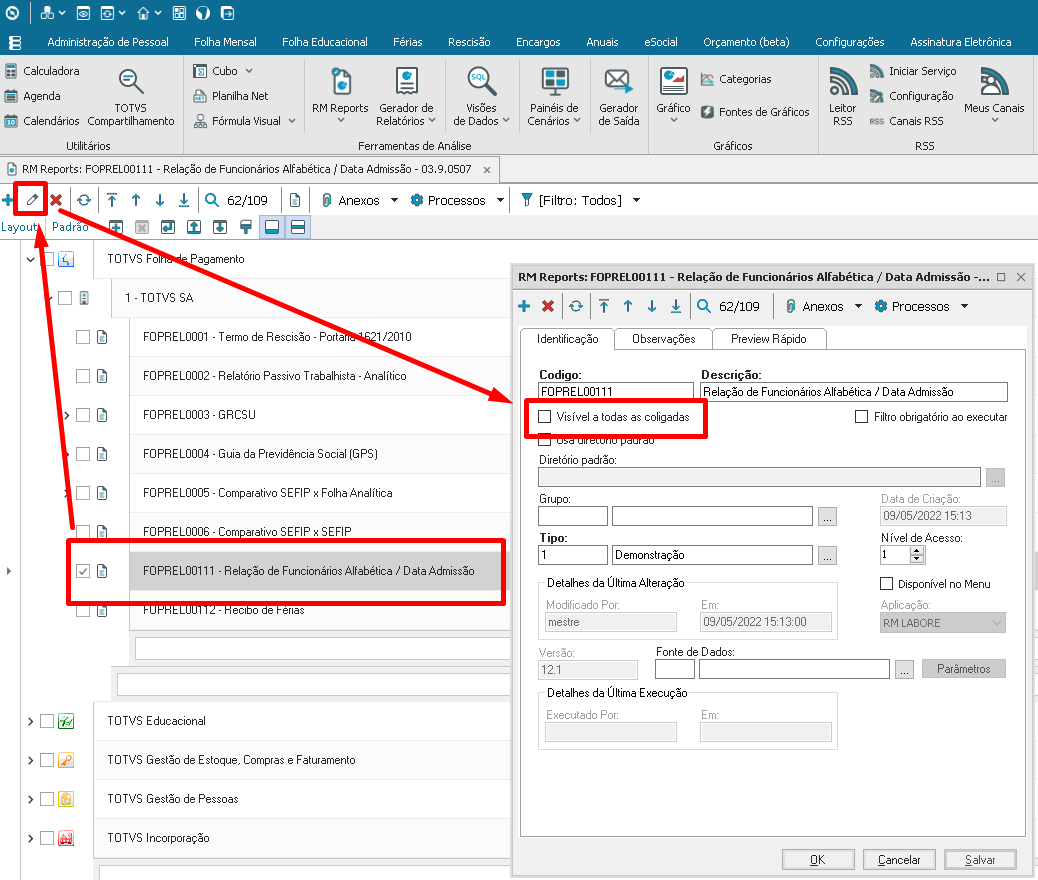The height and width of the screenshot is (880, 1038).
Task: Click the Fonte de Dados ellipsis button
Action: 904,669
